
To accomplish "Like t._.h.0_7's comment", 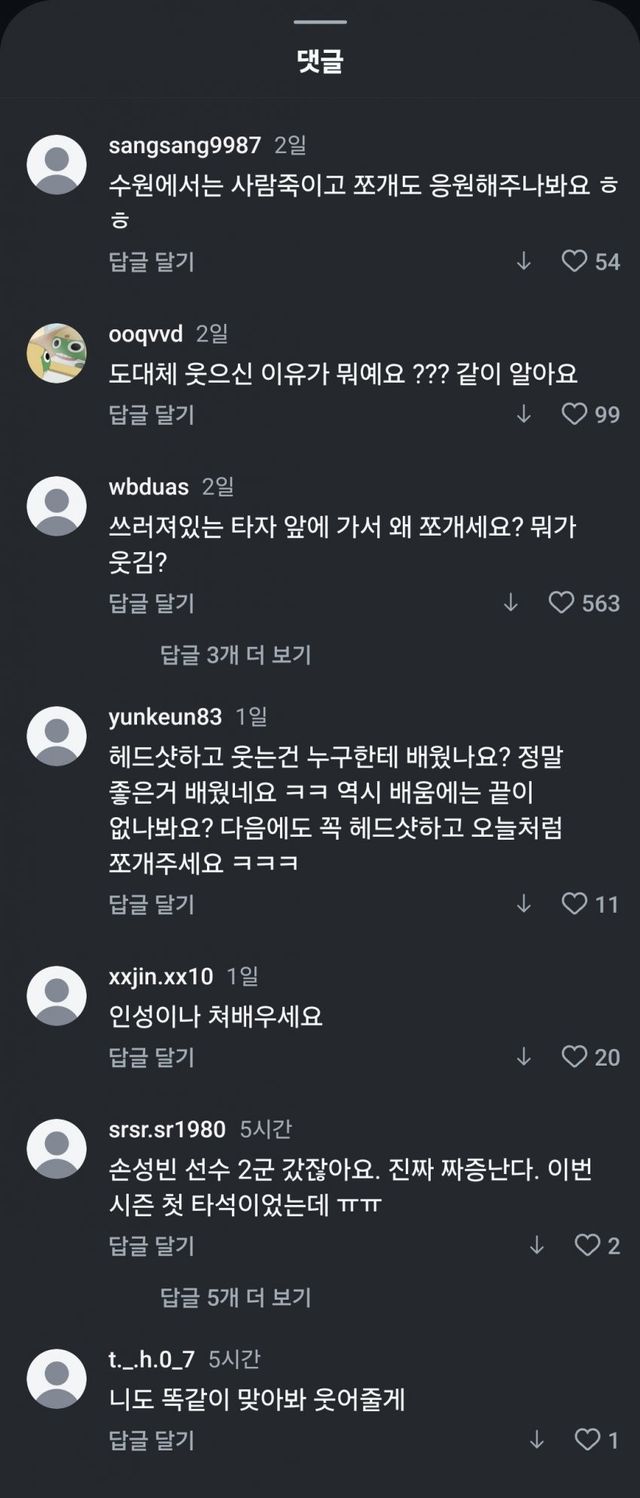I will 587,1440.
